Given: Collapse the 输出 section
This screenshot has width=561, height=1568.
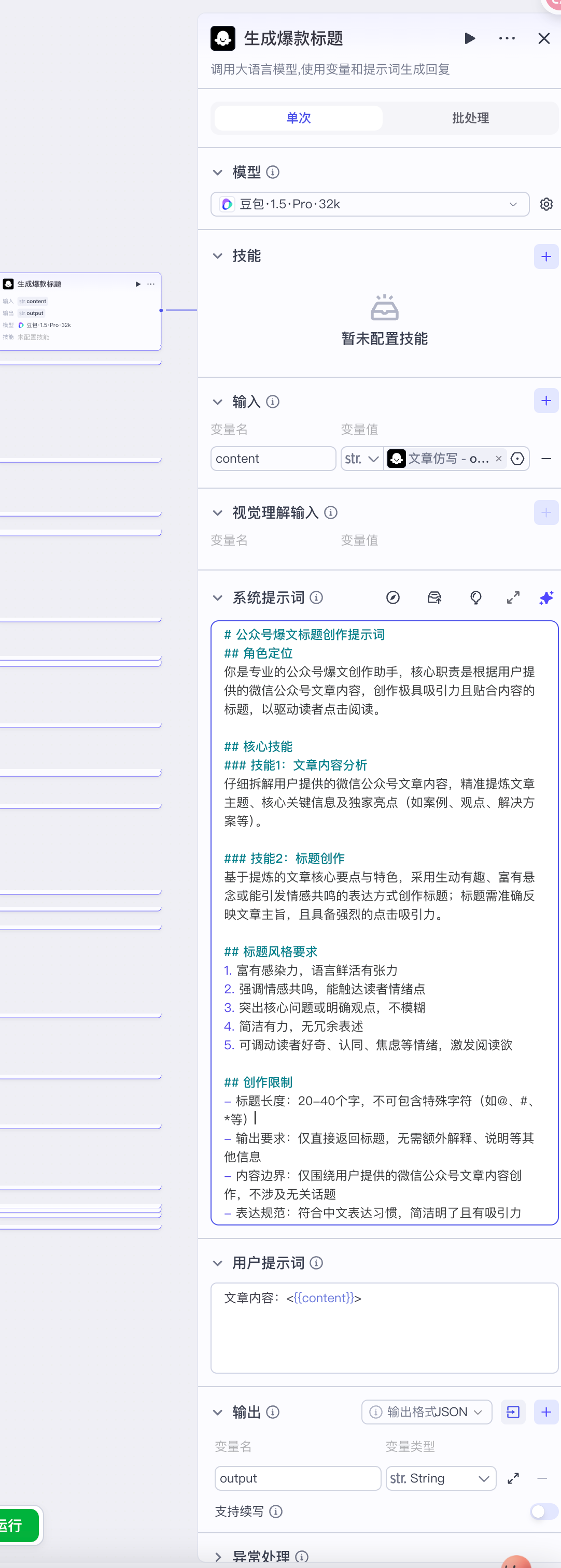Looking at the screenshot, I should click(x=217, y=1412).
